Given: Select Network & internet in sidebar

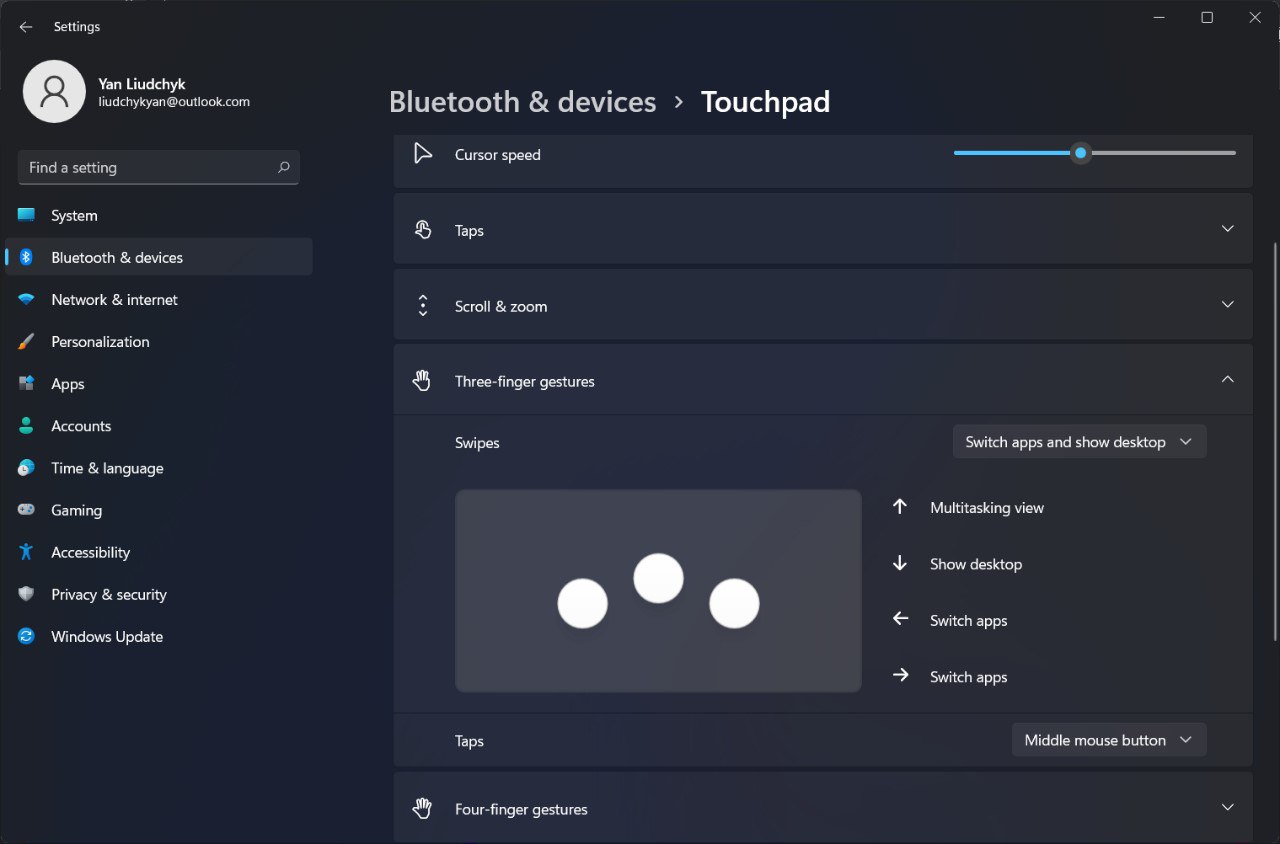Looking at the screenshot, I should tap(159, 299).
